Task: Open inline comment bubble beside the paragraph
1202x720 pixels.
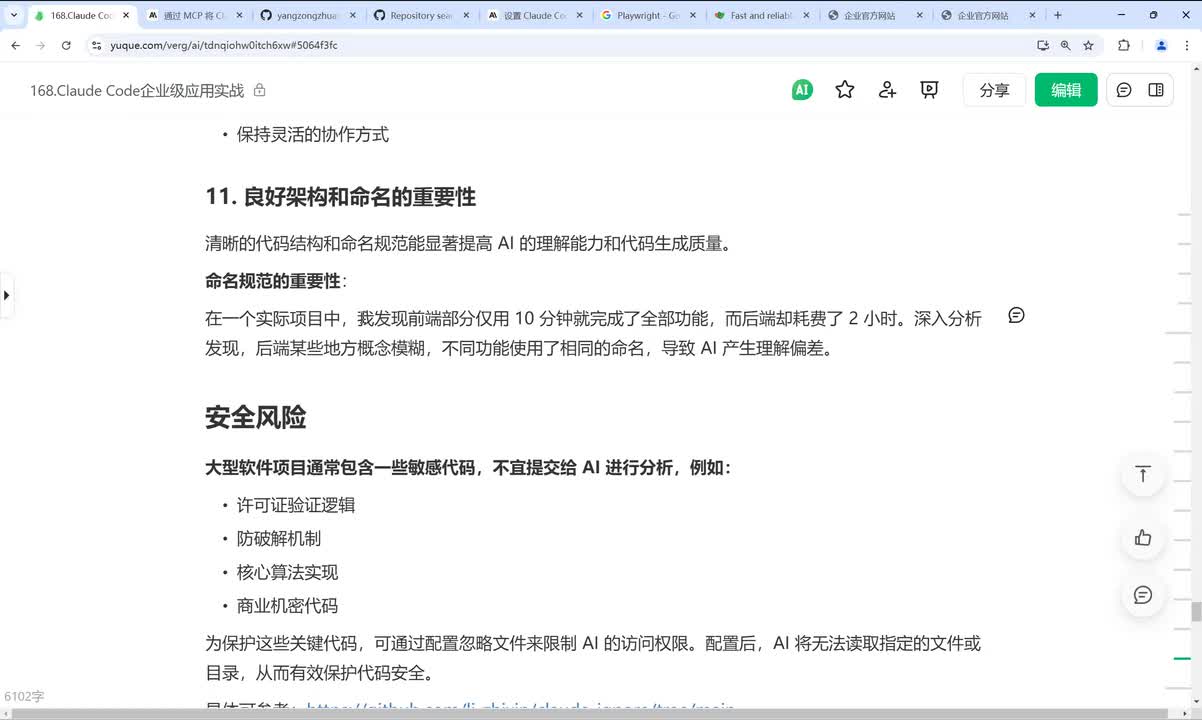Action: click(1016, 315)
